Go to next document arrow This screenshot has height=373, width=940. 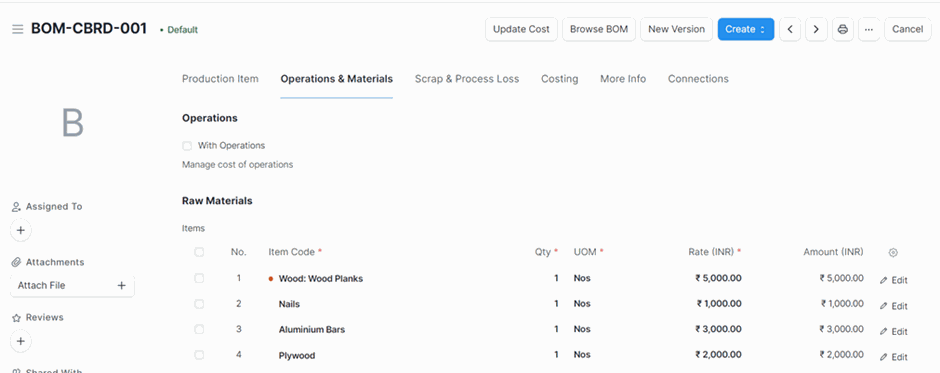click(x=816, y=29)
